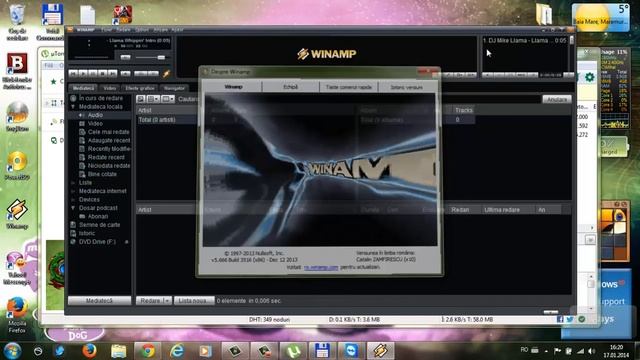640x360 pixels.
Task: Open Redate recent smart view
Action: [x=106, y=157]
